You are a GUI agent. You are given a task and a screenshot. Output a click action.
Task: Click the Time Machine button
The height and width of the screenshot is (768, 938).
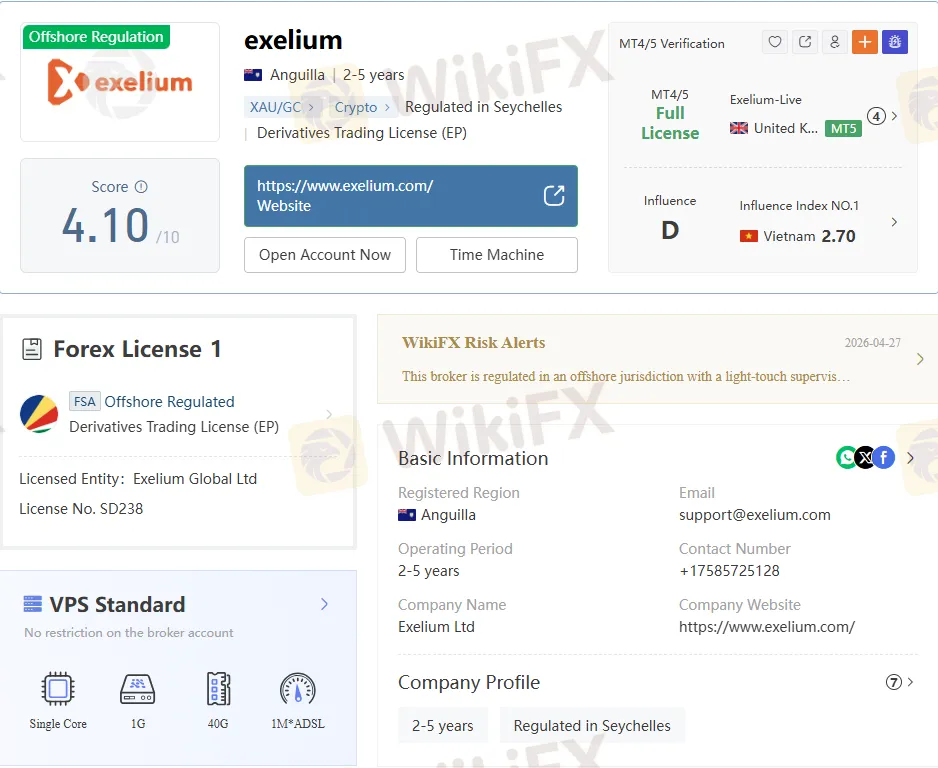click(x=497, y=255)
